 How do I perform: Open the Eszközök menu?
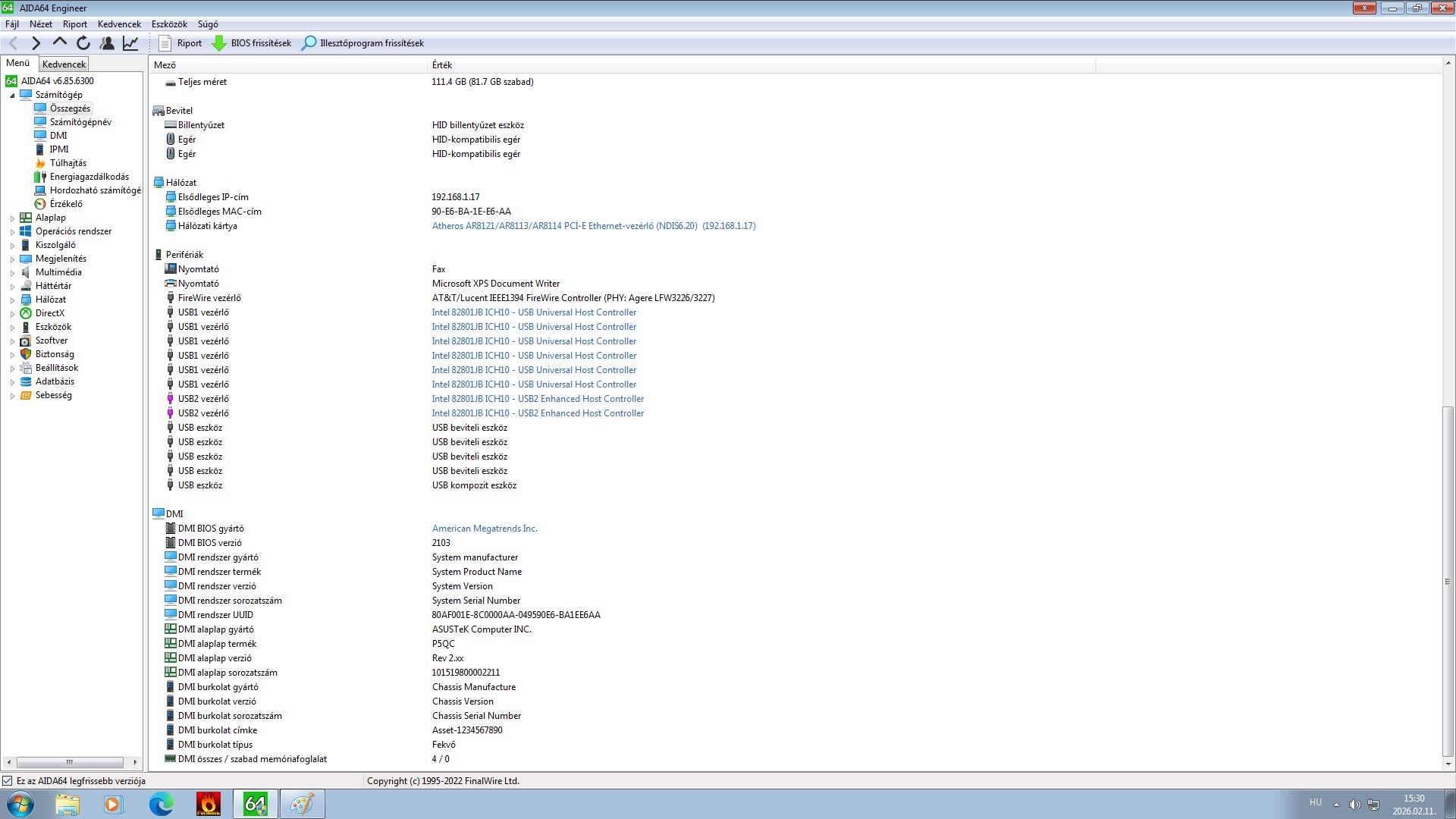[168, 24]
